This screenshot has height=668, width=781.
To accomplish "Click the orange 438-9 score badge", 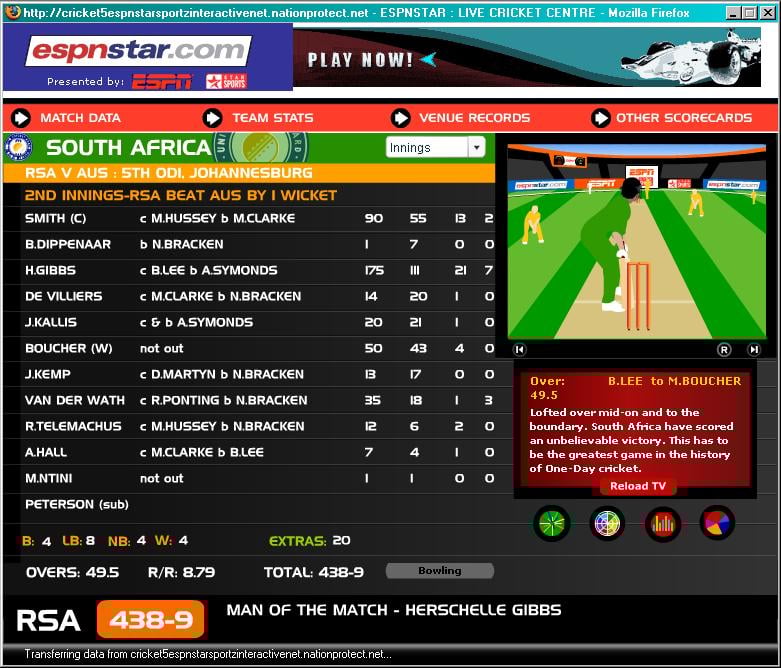I will 151,620.
